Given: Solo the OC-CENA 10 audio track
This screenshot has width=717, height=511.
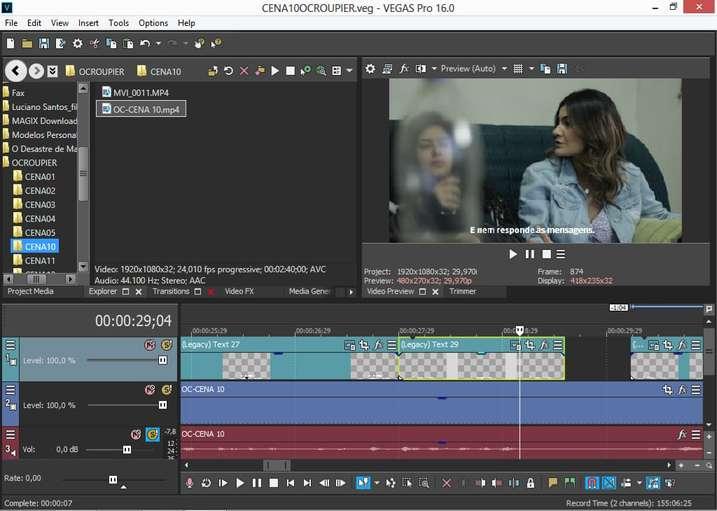Looking at the screenshot, I should (152, 434).
